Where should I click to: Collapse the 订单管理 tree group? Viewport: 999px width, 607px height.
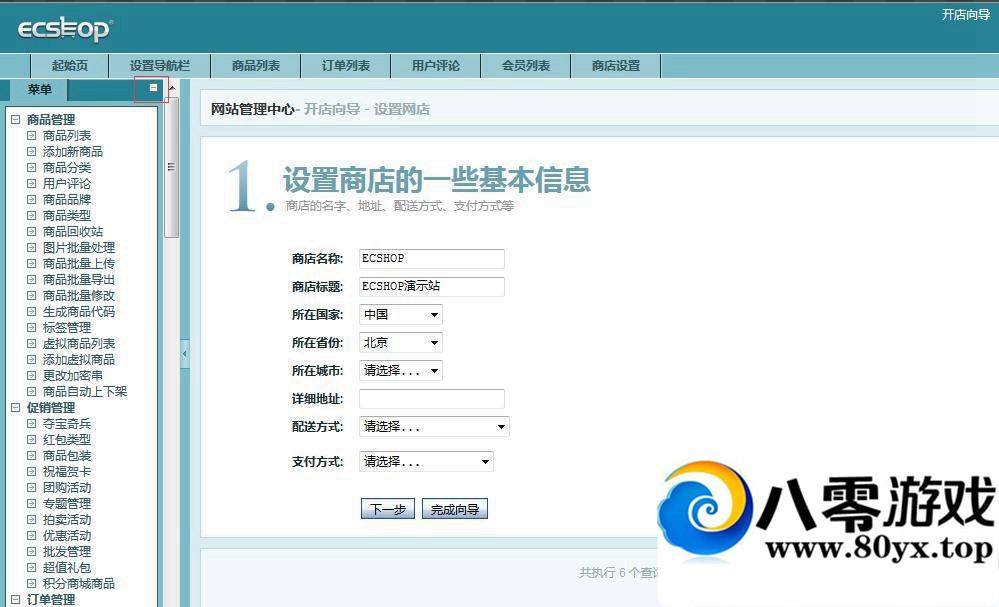(15, 600)
